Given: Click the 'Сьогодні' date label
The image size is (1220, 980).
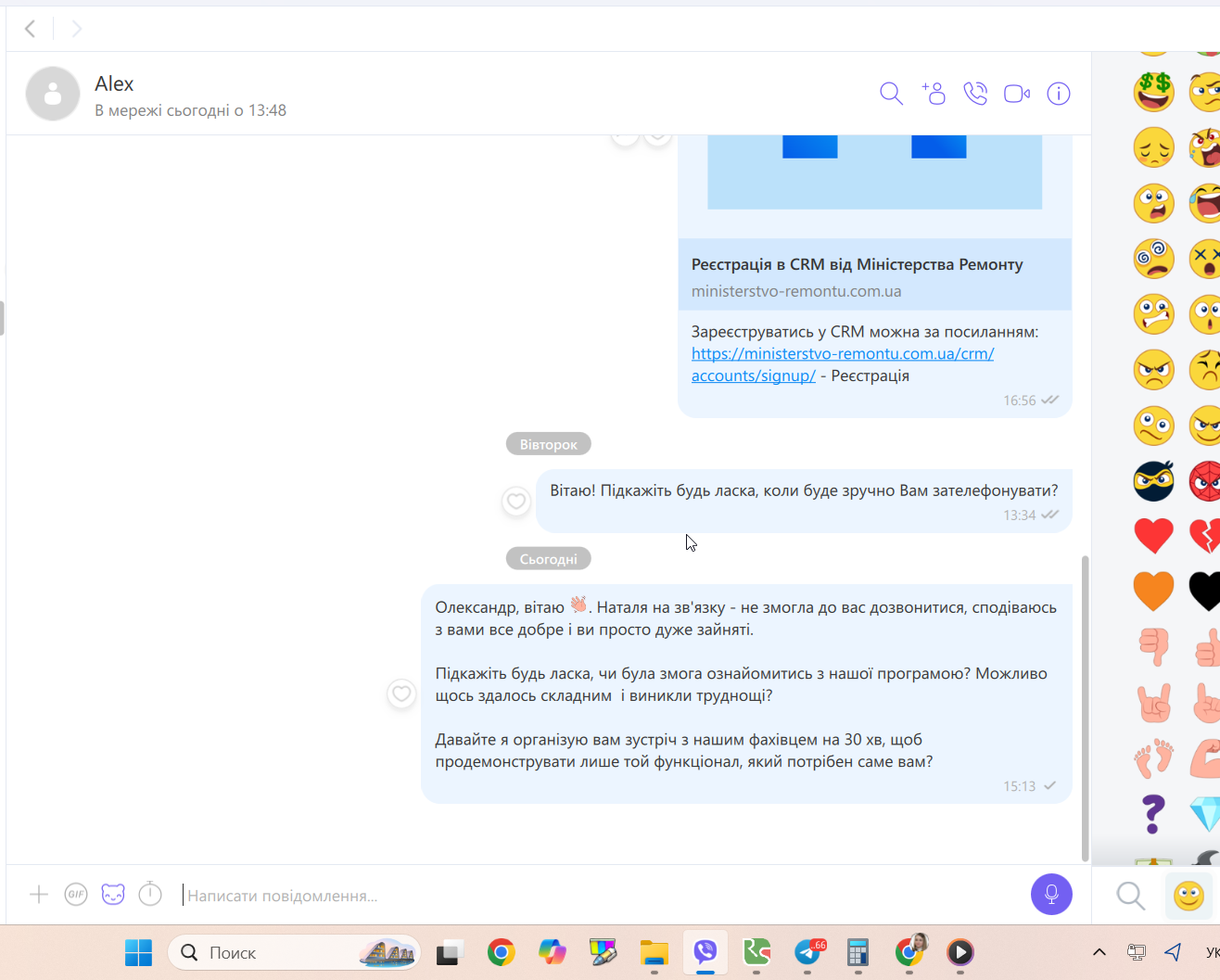Looking at the screenshot, I should (549, 559).
